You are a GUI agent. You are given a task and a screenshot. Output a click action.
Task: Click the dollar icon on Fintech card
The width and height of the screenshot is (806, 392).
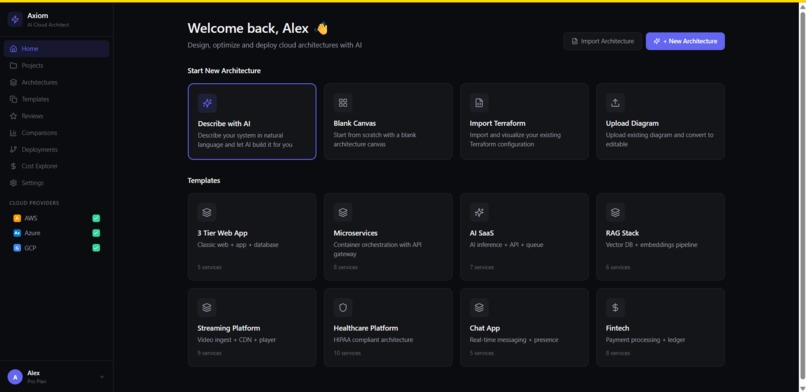[615, 307]
